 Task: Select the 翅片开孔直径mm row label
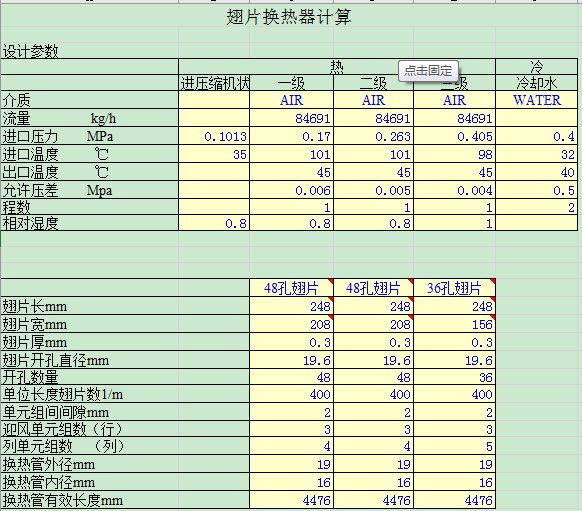[x=125, y=360]
